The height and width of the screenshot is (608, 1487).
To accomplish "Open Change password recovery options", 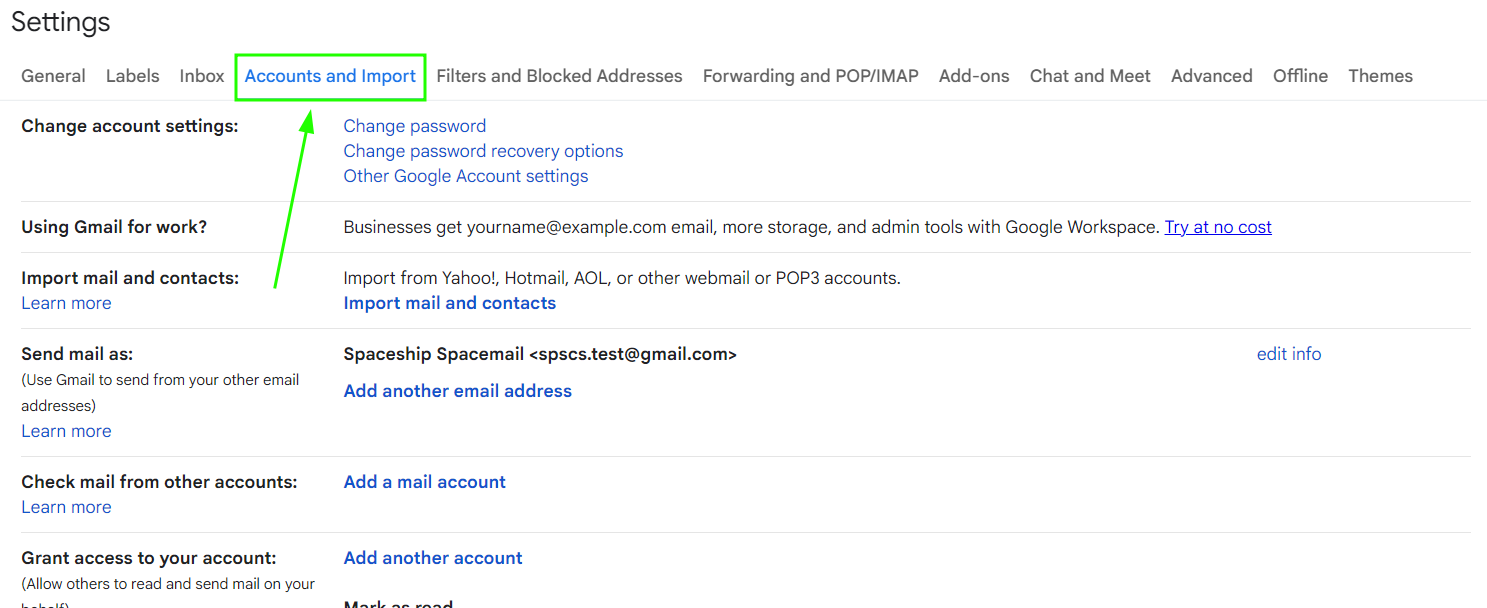I will (483, 151).
